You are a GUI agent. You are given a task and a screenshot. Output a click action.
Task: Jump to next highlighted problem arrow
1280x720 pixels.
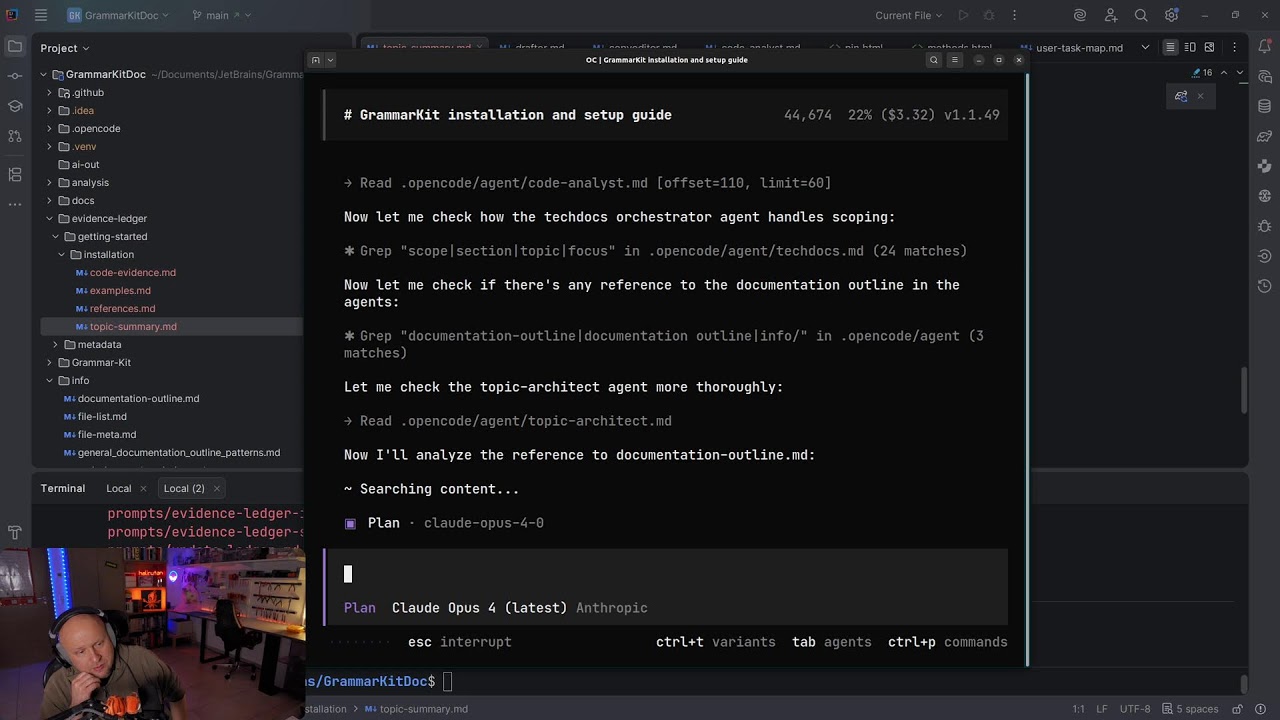click(x=1240, y=73)
